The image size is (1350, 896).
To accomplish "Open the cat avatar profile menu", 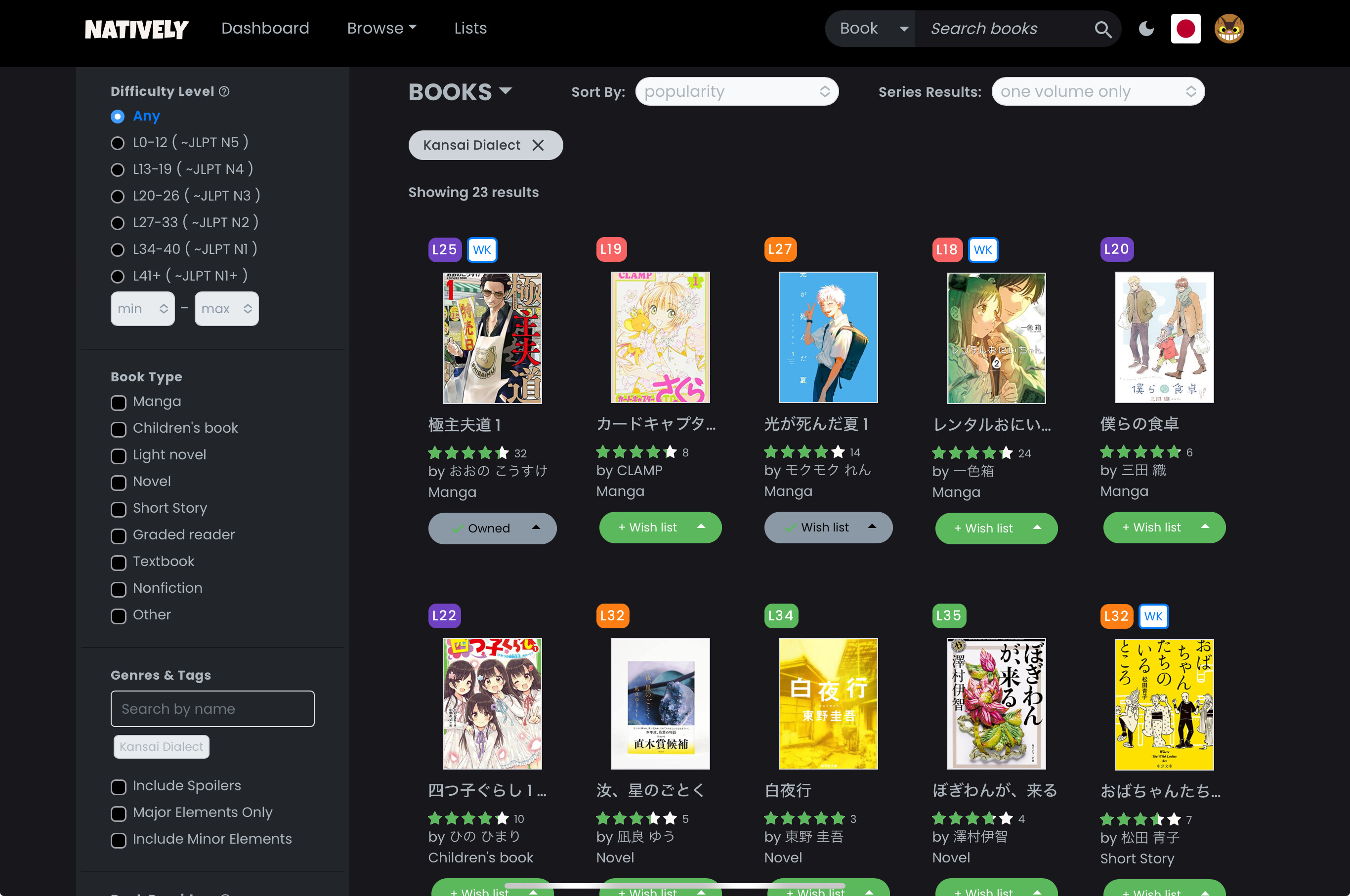I will coord(1229,29).
